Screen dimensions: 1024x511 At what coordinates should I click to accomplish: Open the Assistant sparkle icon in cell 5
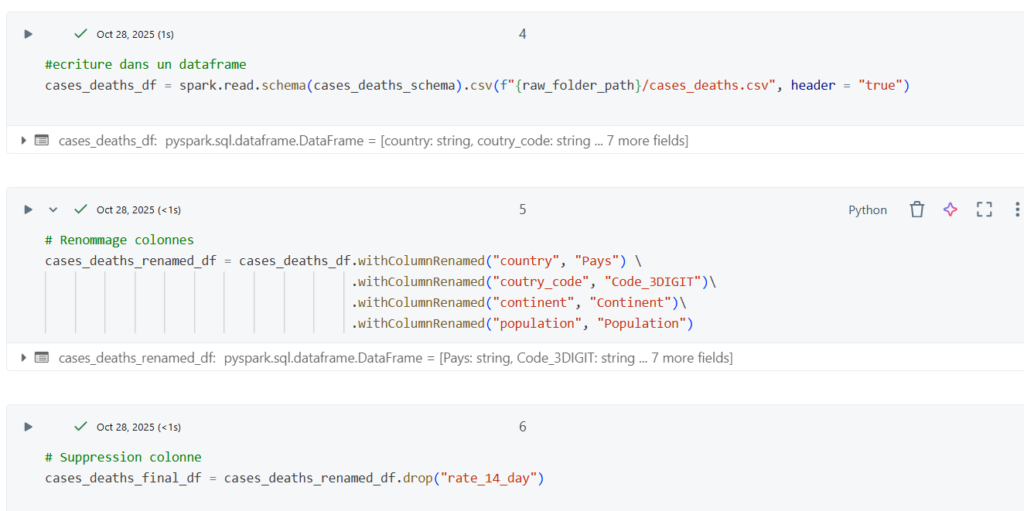(950, 210)
